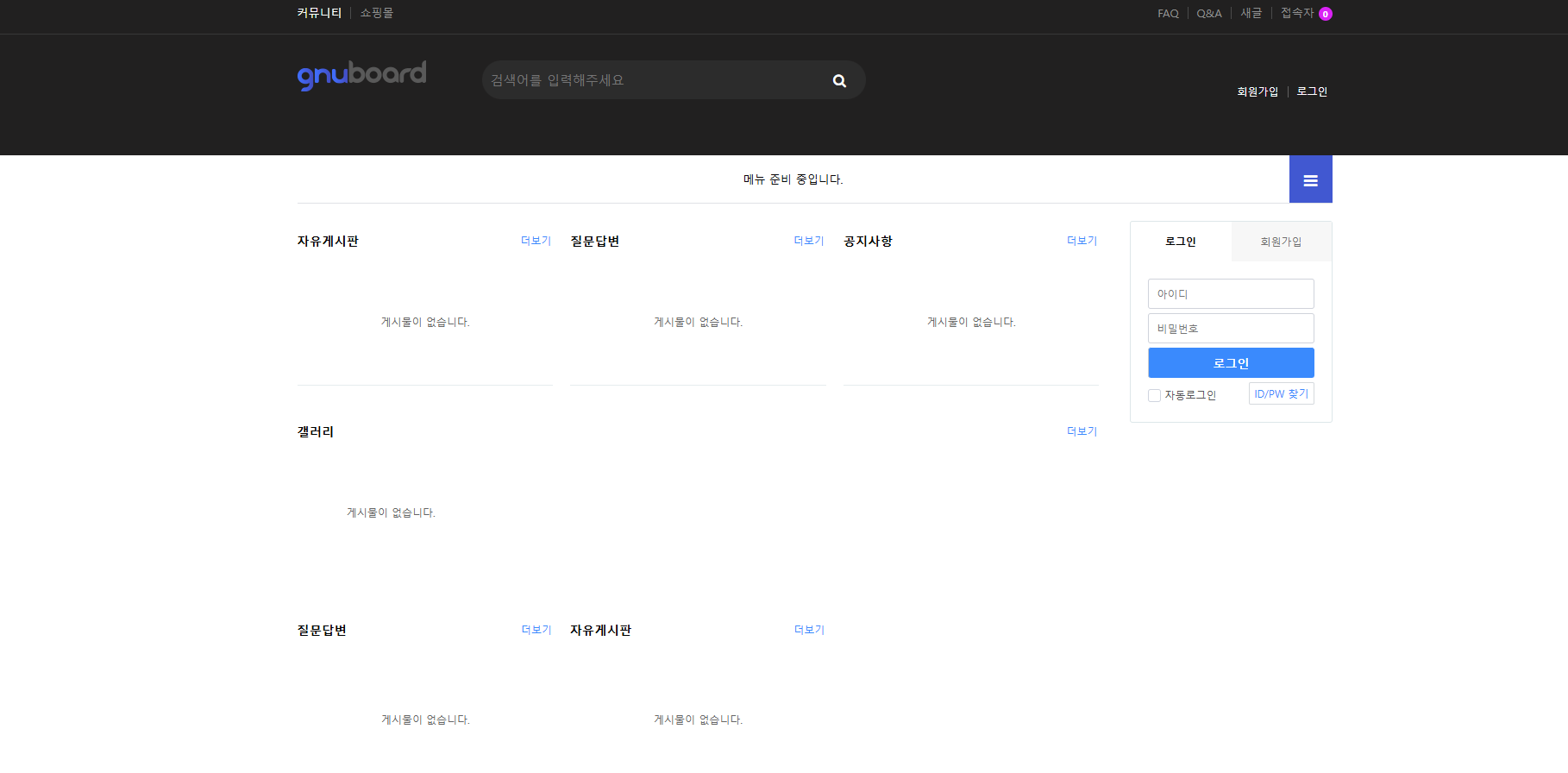The width and height of the screenshot is (1568, 773).
Task: Click the ID/PW 찾기 button
Action: (1281, 393)
